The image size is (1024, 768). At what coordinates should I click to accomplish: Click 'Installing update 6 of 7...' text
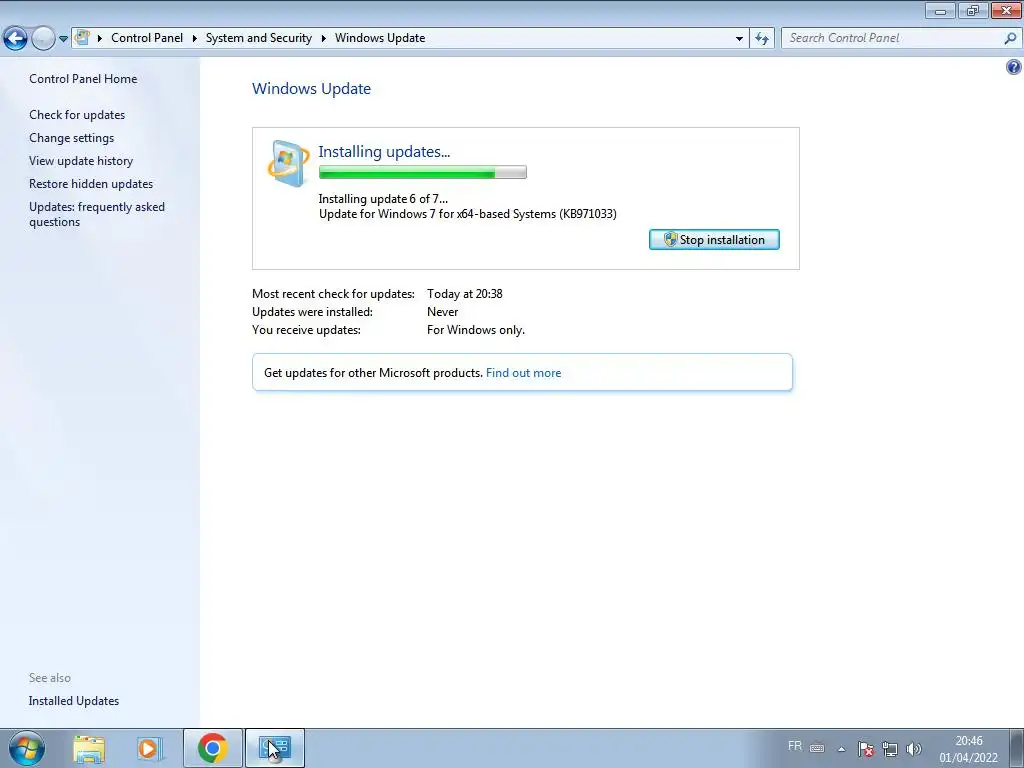pyautogui.click(x=383, y=199)
